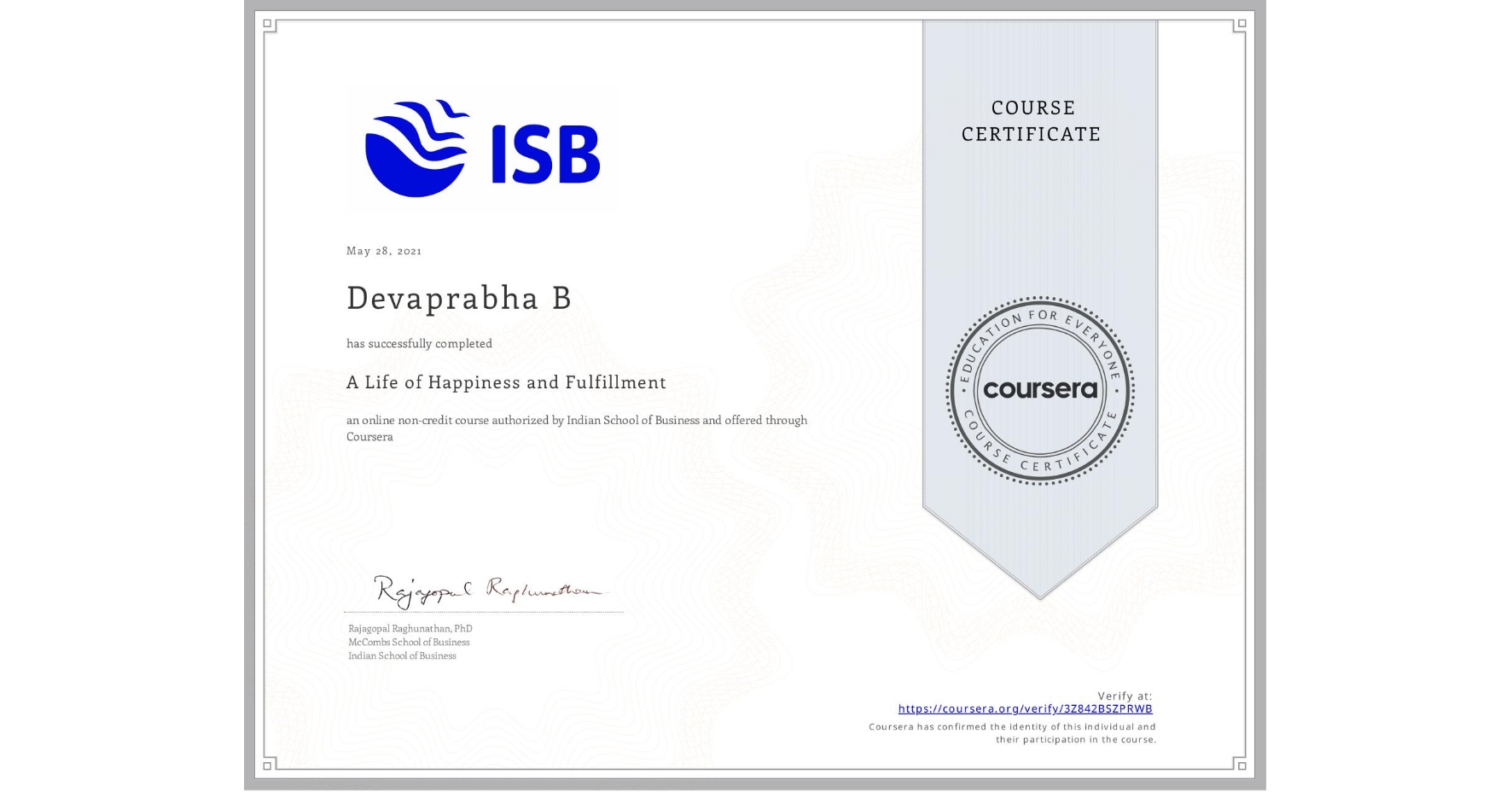Click the Verify at label

(1125, 695)
